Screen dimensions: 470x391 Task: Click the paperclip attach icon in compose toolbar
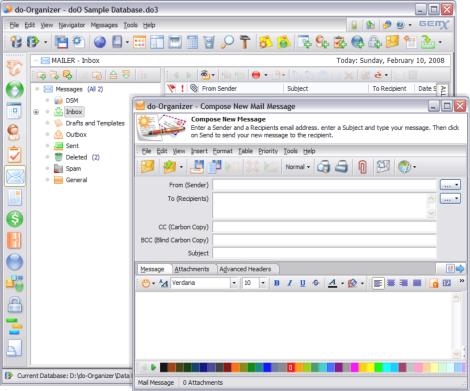[363, 167]
